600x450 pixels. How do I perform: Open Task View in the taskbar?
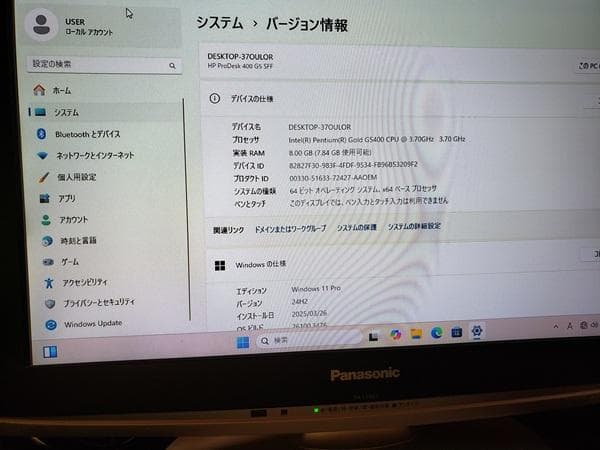[x=373, y=337]
